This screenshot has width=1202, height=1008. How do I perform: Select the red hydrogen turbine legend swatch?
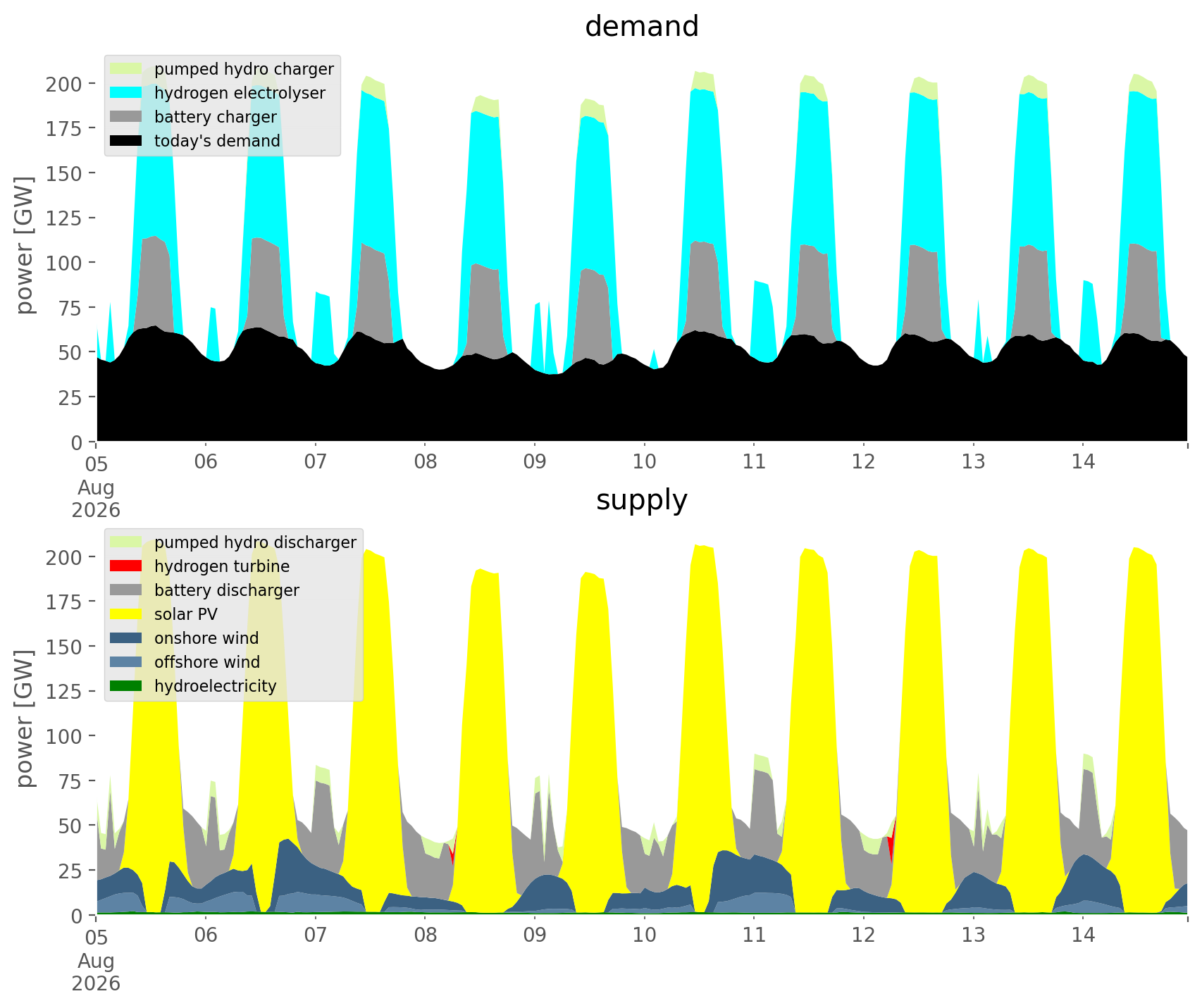126,566
